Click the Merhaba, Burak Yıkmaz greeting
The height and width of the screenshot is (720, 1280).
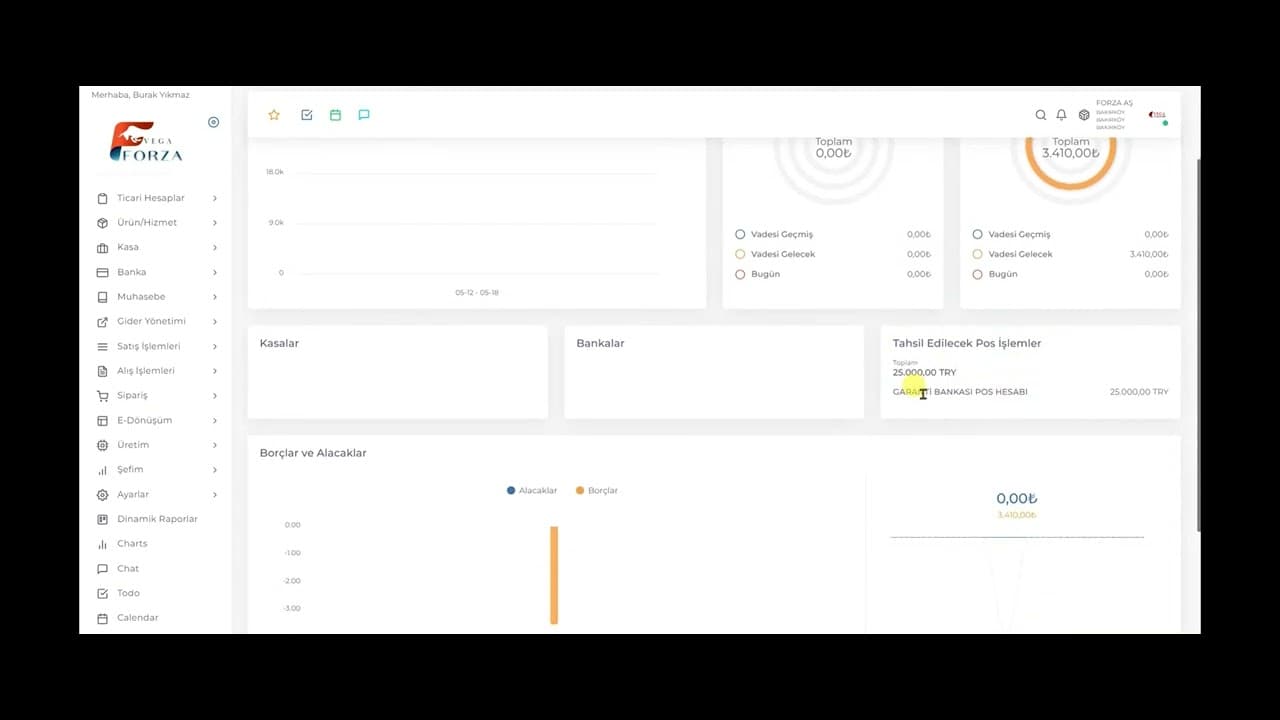(x=140, y=95)
